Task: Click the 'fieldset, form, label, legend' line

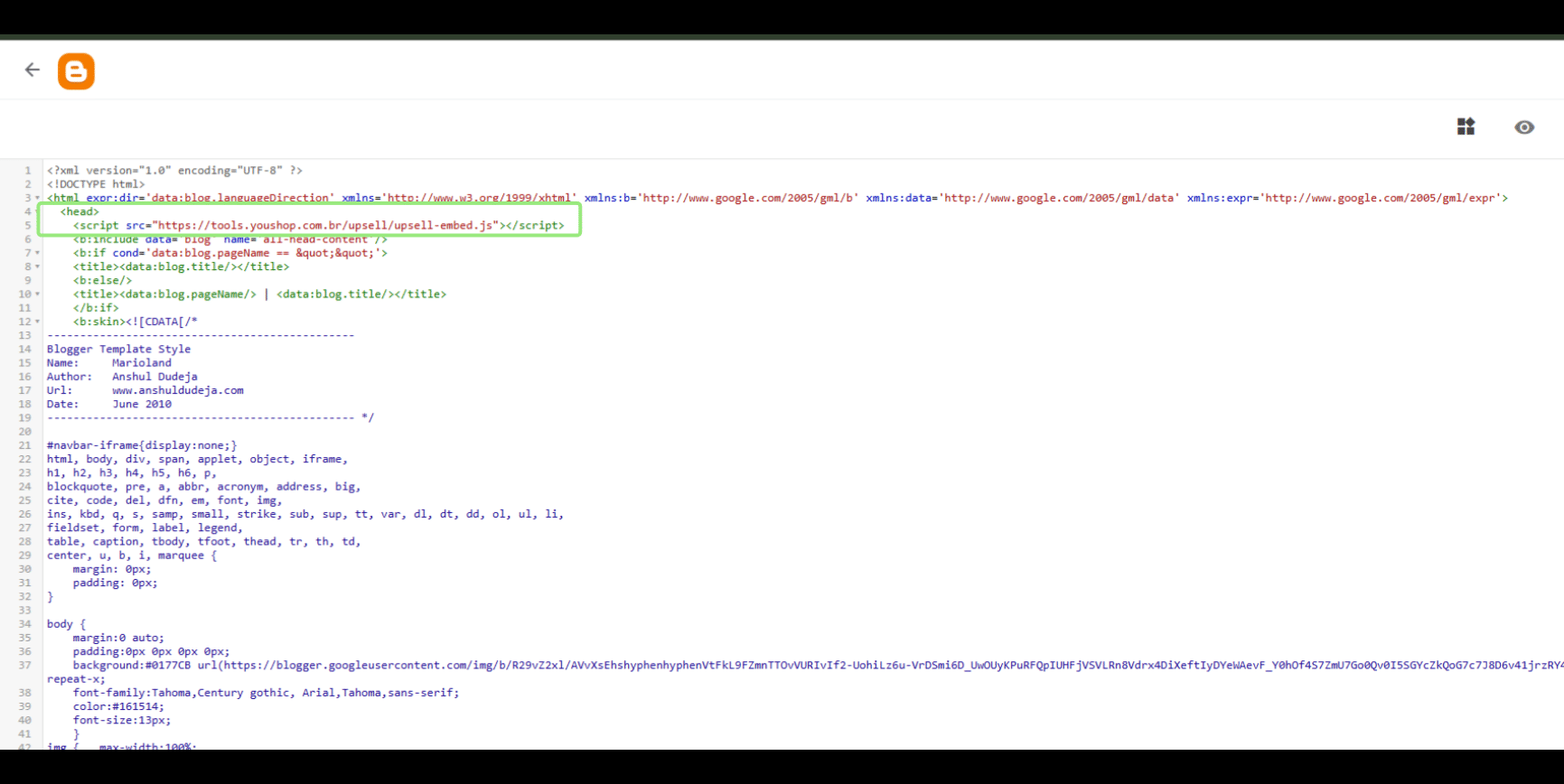Action: (145, 527)
